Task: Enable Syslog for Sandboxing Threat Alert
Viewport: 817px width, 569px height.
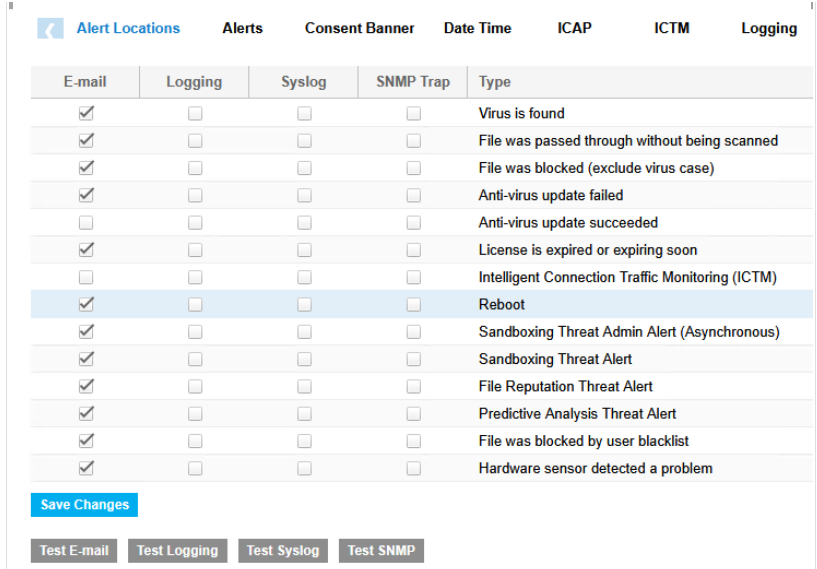Action: (304, 359)
